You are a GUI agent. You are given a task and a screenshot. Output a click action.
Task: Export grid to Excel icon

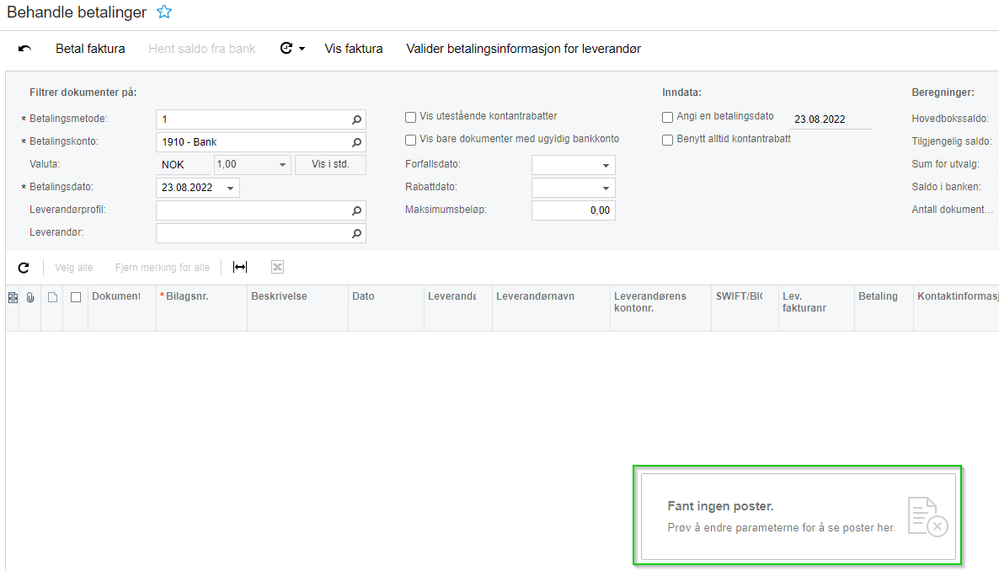(277, 267)
